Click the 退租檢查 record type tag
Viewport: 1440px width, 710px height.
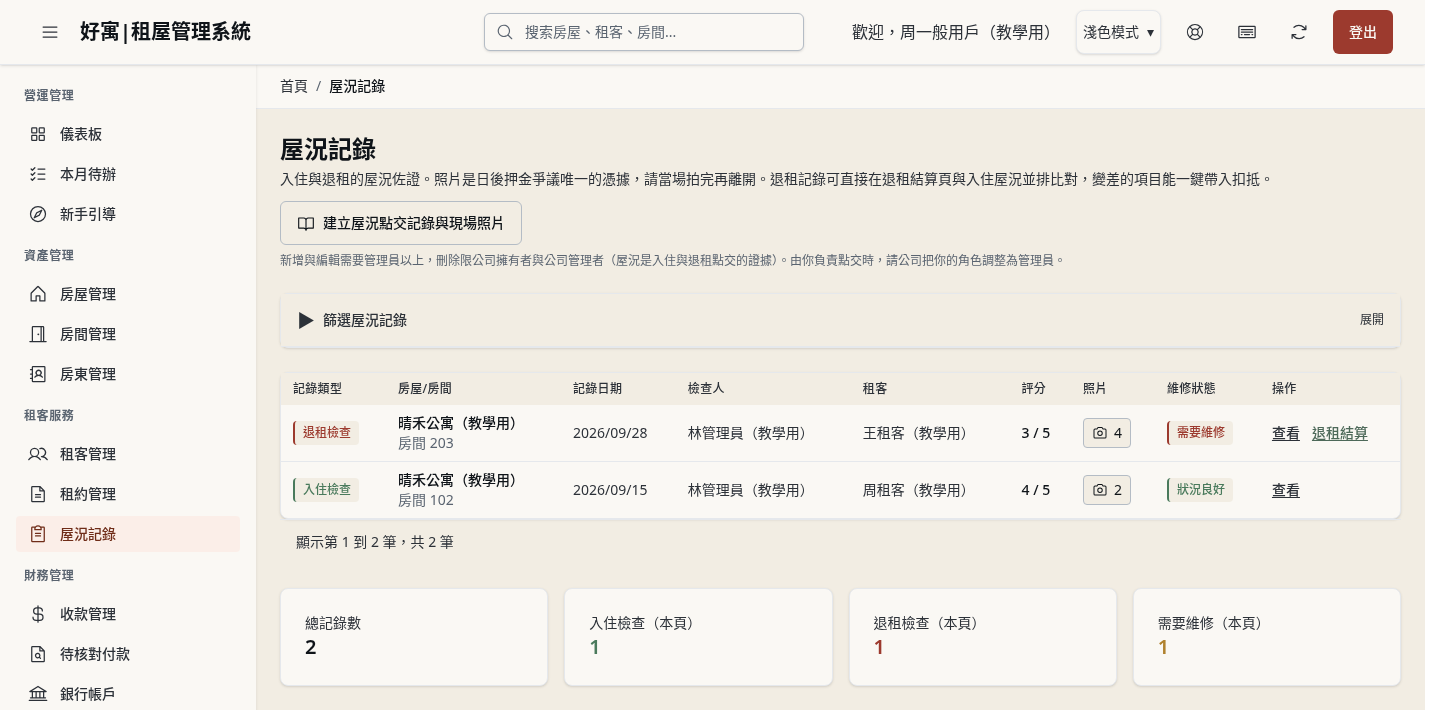click(x=326, y=433)
